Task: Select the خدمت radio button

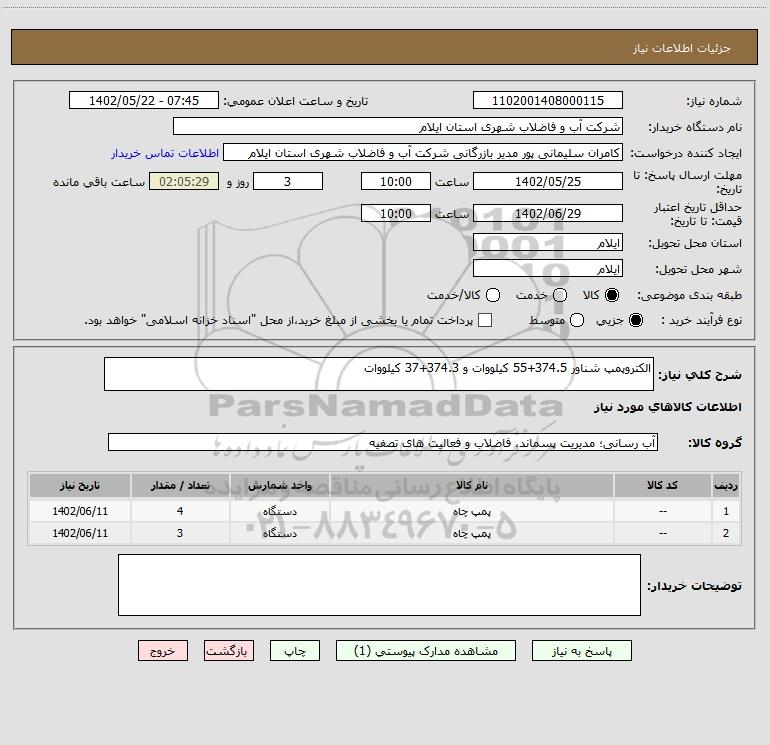Action: click(560, 295)
